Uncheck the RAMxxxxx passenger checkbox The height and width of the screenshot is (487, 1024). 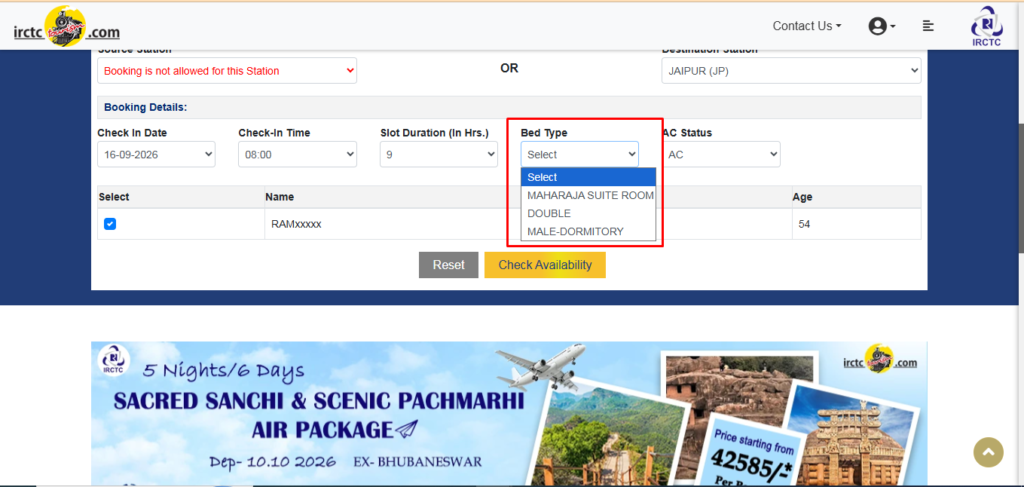[x=110, y=224]
